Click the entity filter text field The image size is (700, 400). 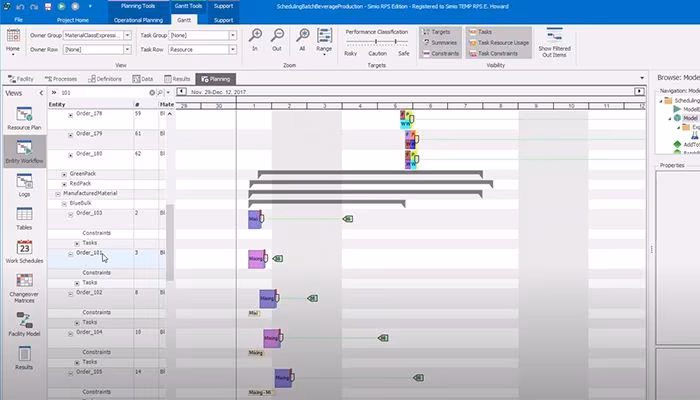(x=104, y=92)
